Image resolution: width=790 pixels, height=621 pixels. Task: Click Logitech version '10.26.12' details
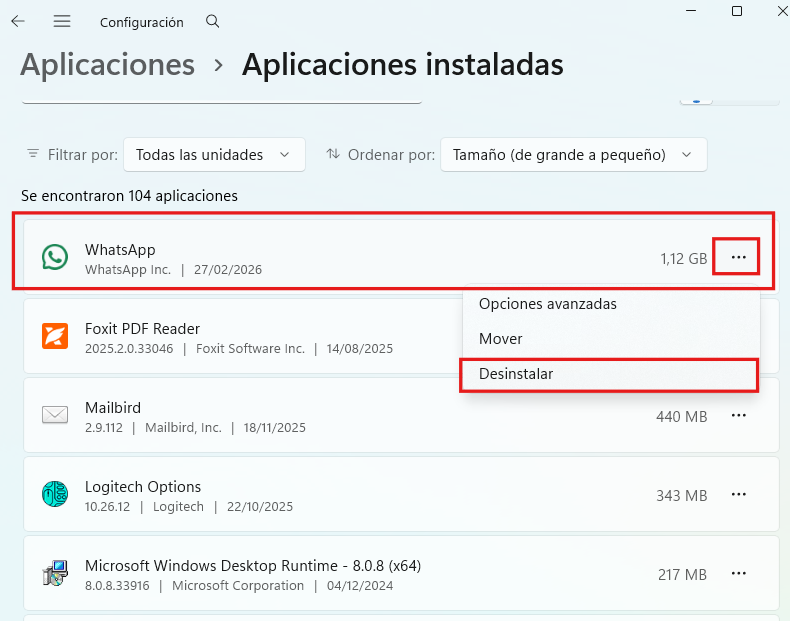(188, 507)
